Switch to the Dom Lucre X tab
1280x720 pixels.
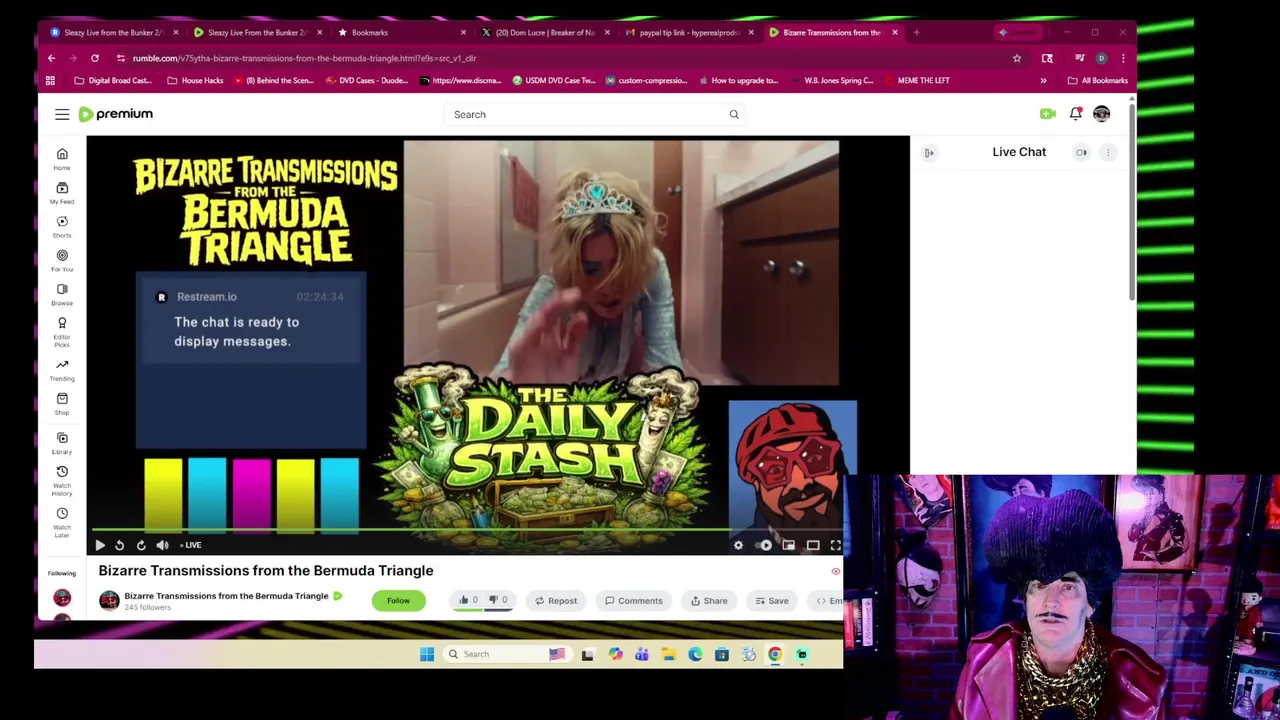(544, 32)
